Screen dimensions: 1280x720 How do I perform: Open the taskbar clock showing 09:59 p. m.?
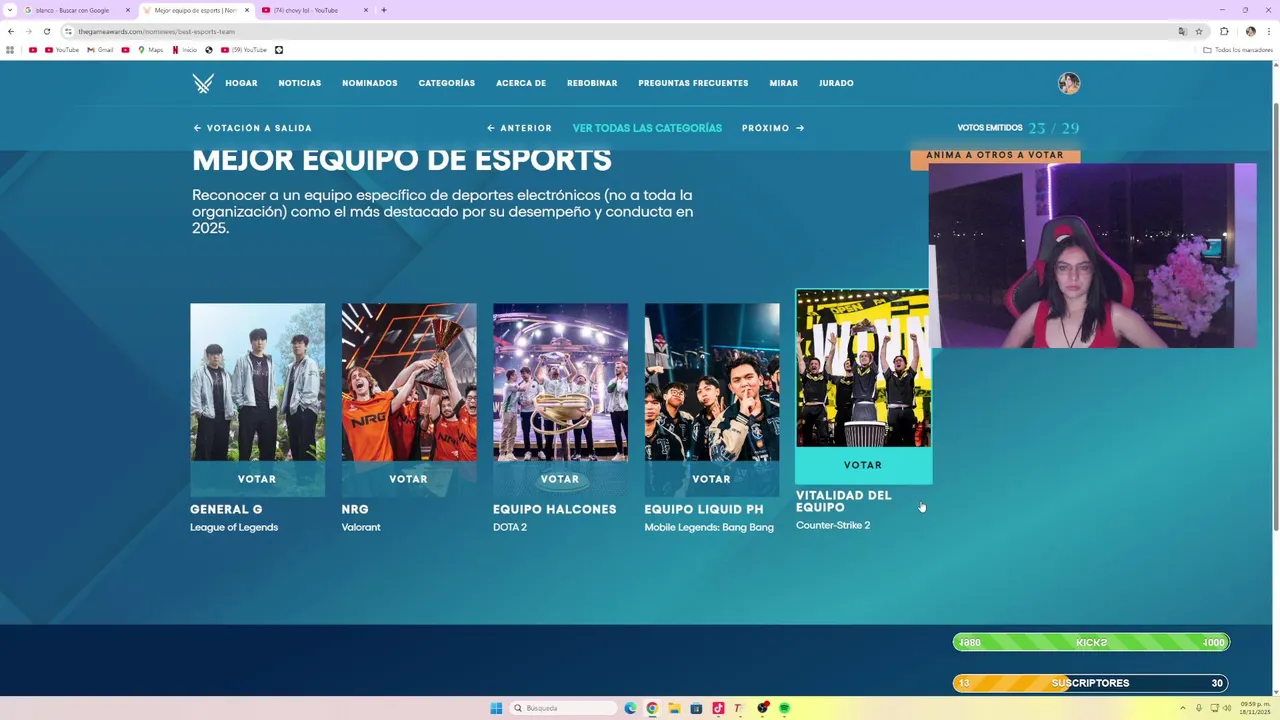tap(1255, 708)
